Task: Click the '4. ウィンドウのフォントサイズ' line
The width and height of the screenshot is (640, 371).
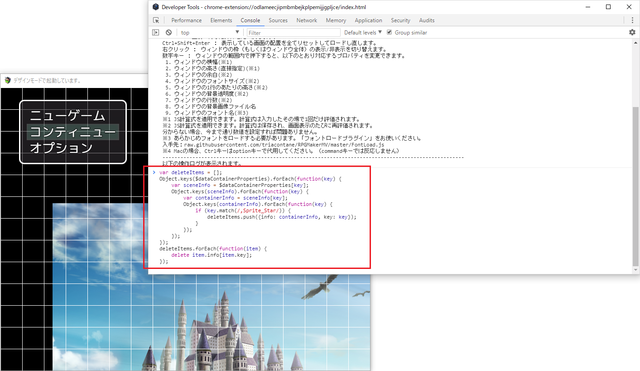Action: [x=212, y=81]
